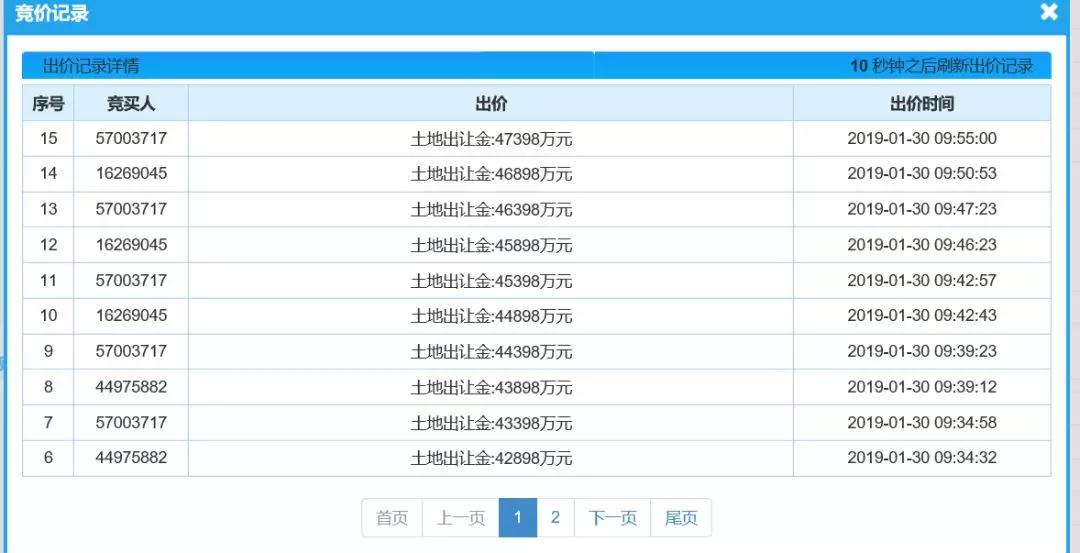Screen dimensions: 1080x553
Task: Click the 出价记录详情 panel title
Action: point(91,66)
